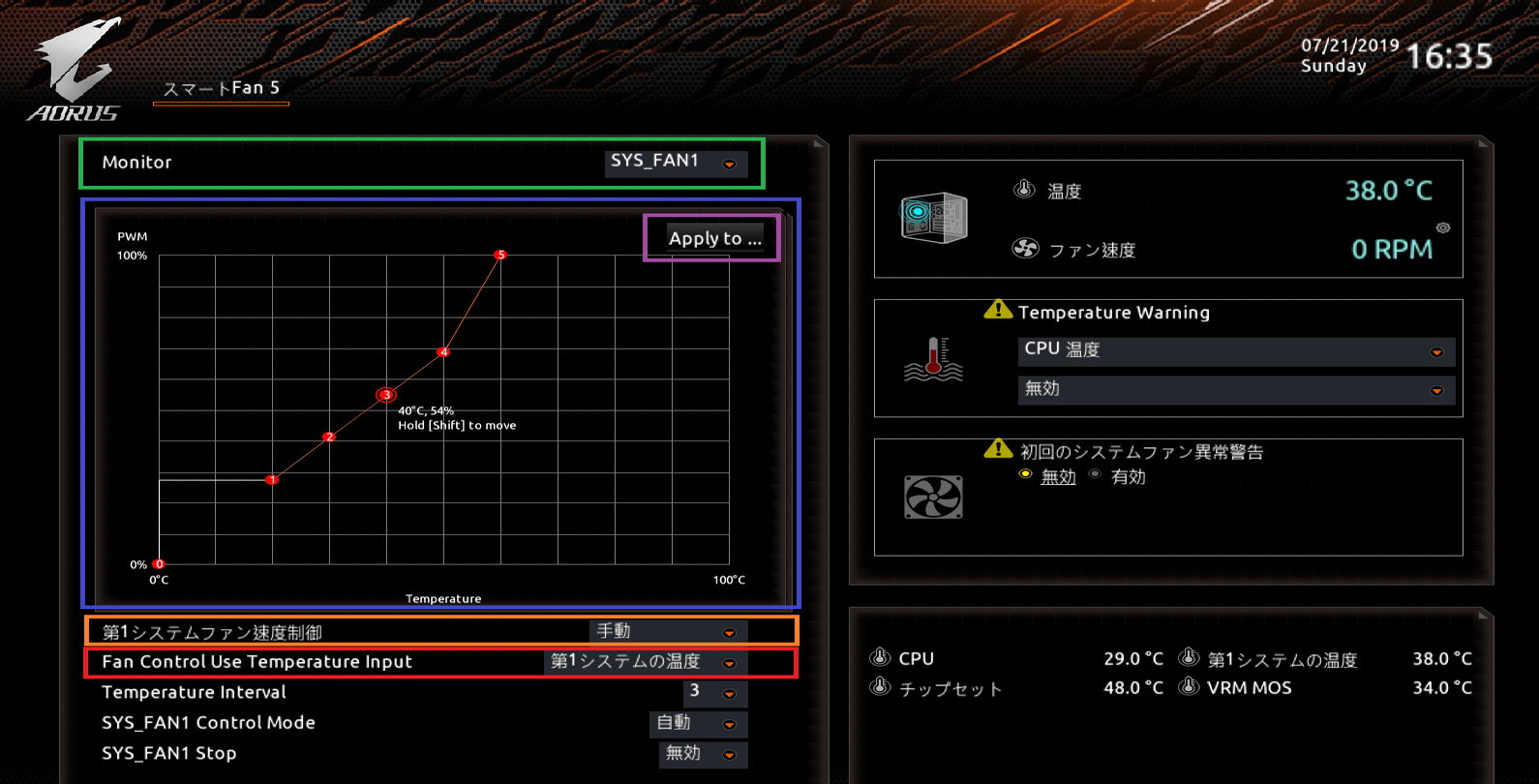This screenshot has width=1539, height=784.
Task: Click fan curve point 3 on graph
Action: pos(386,395)
